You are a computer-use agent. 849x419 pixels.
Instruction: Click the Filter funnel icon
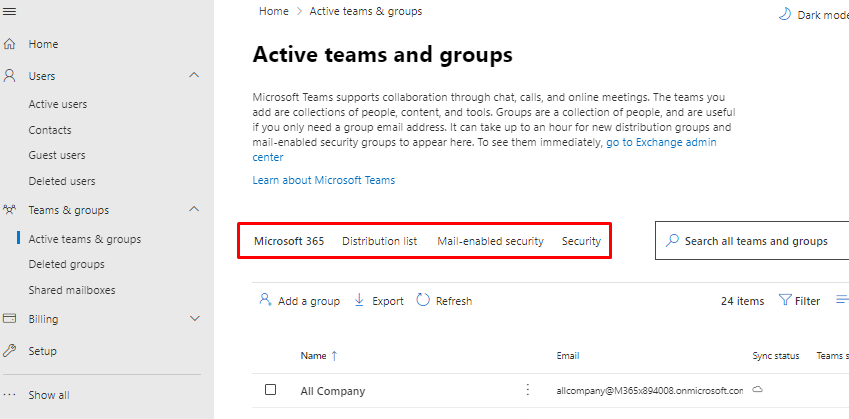coord(784,300)
